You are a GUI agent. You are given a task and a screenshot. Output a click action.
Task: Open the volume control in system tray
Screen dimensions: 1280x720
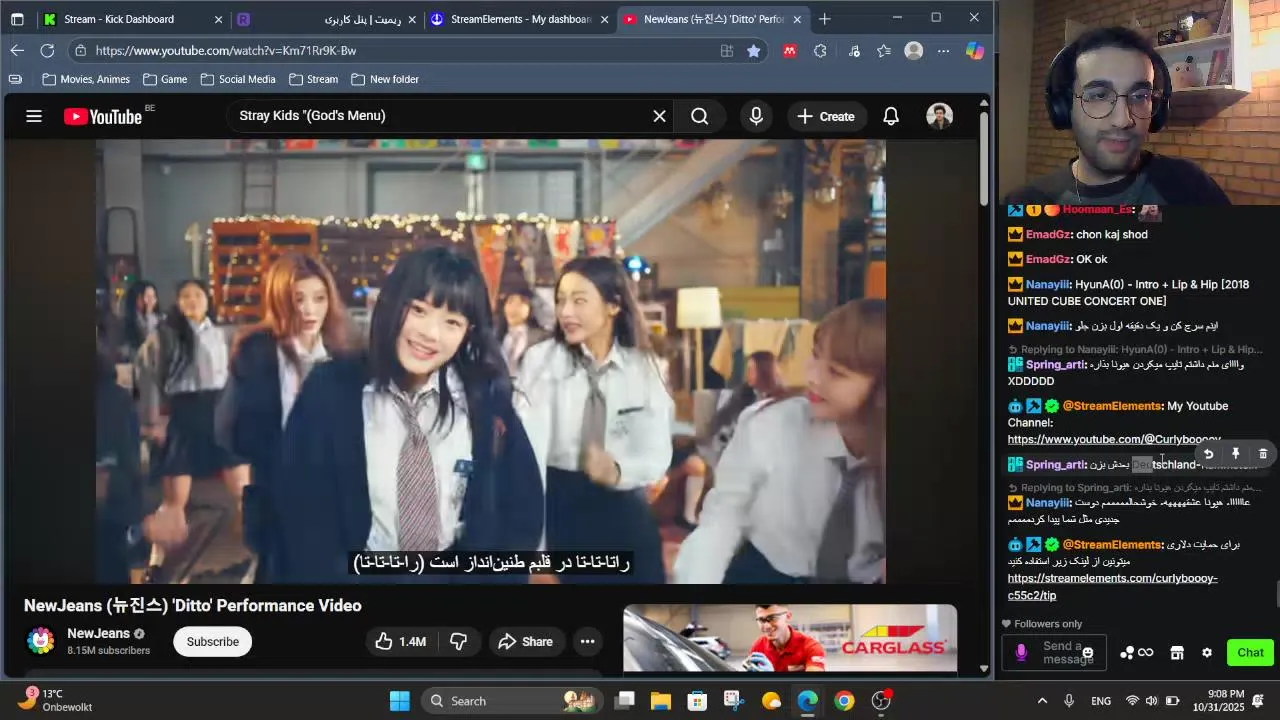coord(1151,701)
